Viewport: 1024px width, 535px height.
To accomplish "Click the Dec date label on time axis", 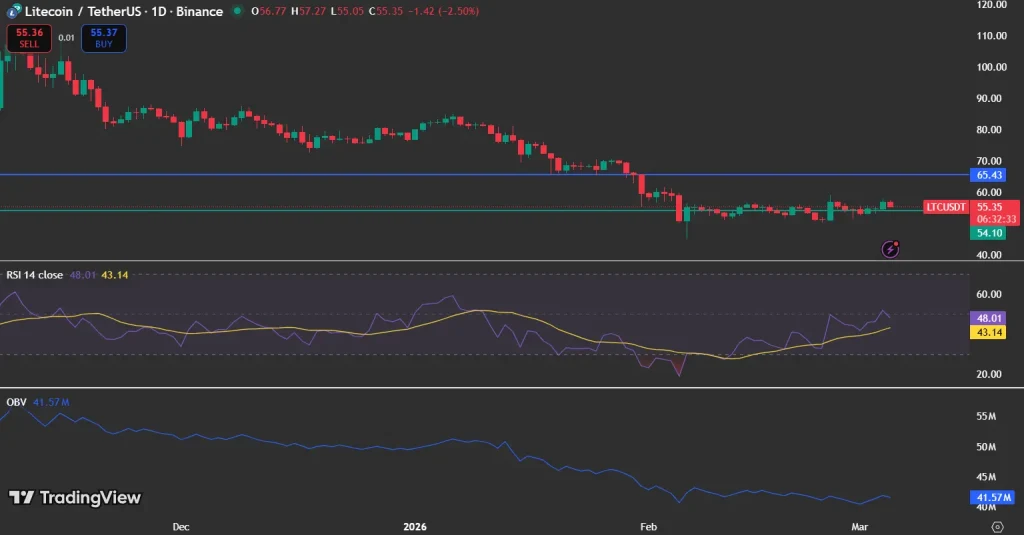I will (x=181, y=527).
